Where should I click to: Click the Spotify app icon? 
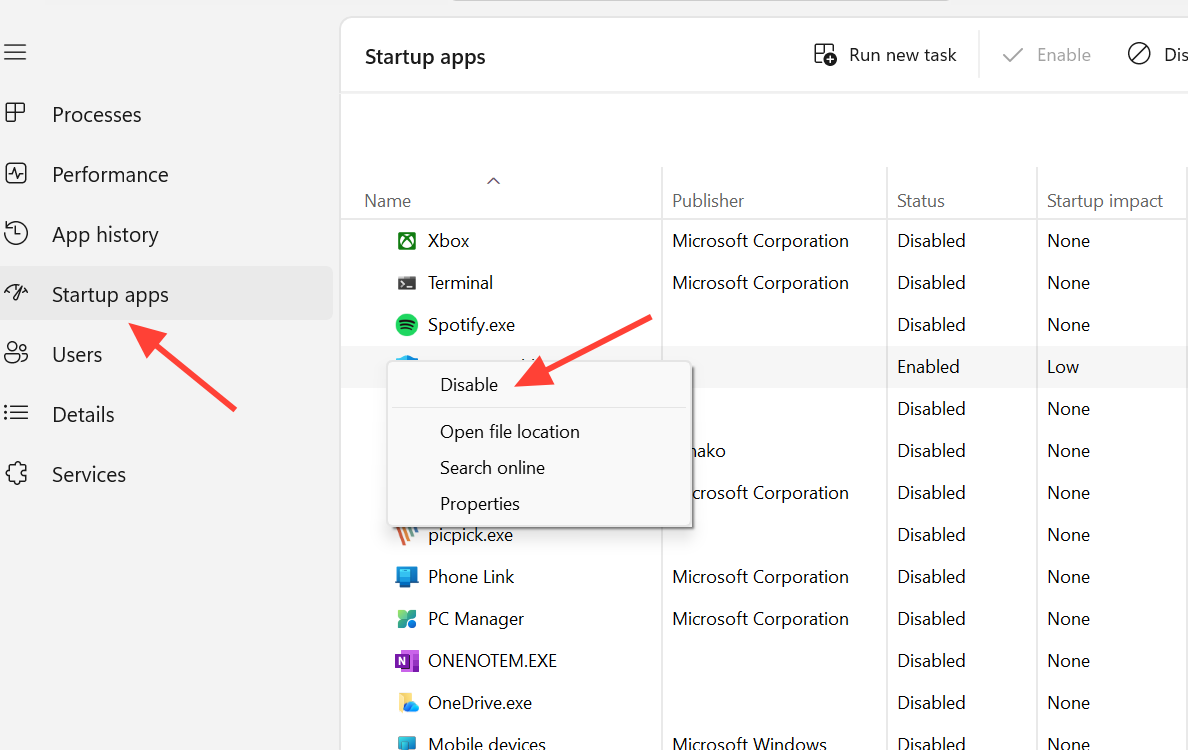pyautogui.click(x=407, y=325)
